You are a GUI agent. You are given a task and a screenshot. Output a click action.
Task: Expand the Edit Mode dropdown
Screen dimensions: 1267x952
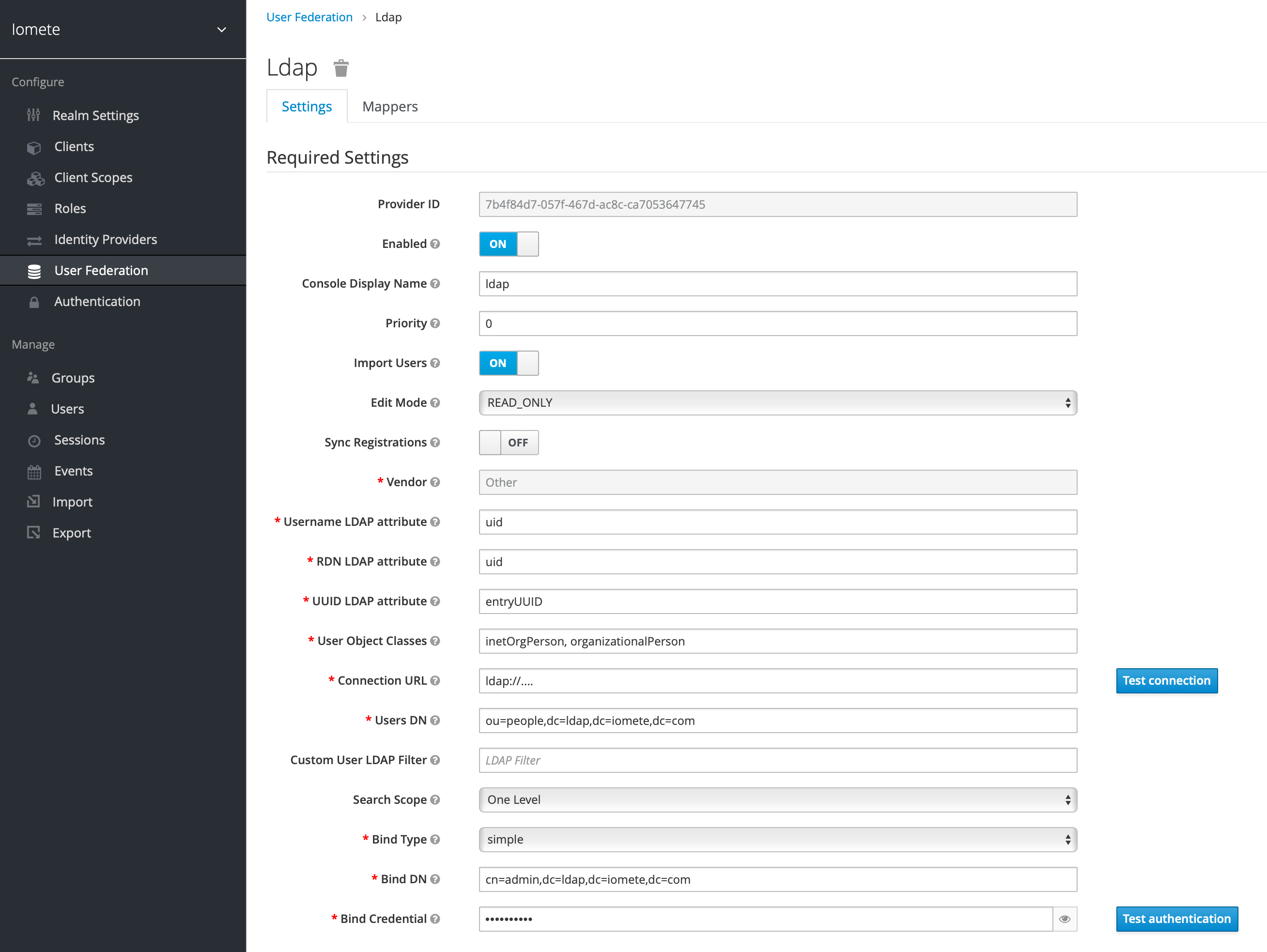click(x=778, y=402)
